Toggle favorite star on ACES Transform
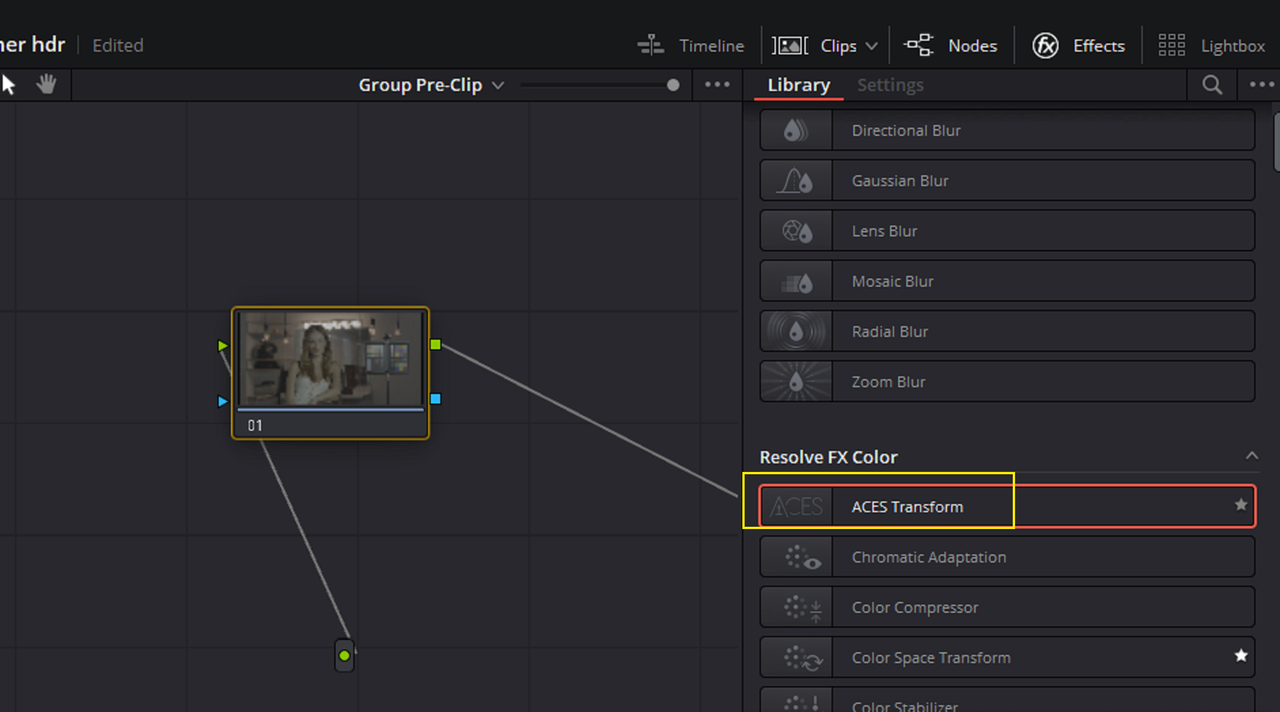Viewport: 1280px width, 712px height. pos(1241,506)
